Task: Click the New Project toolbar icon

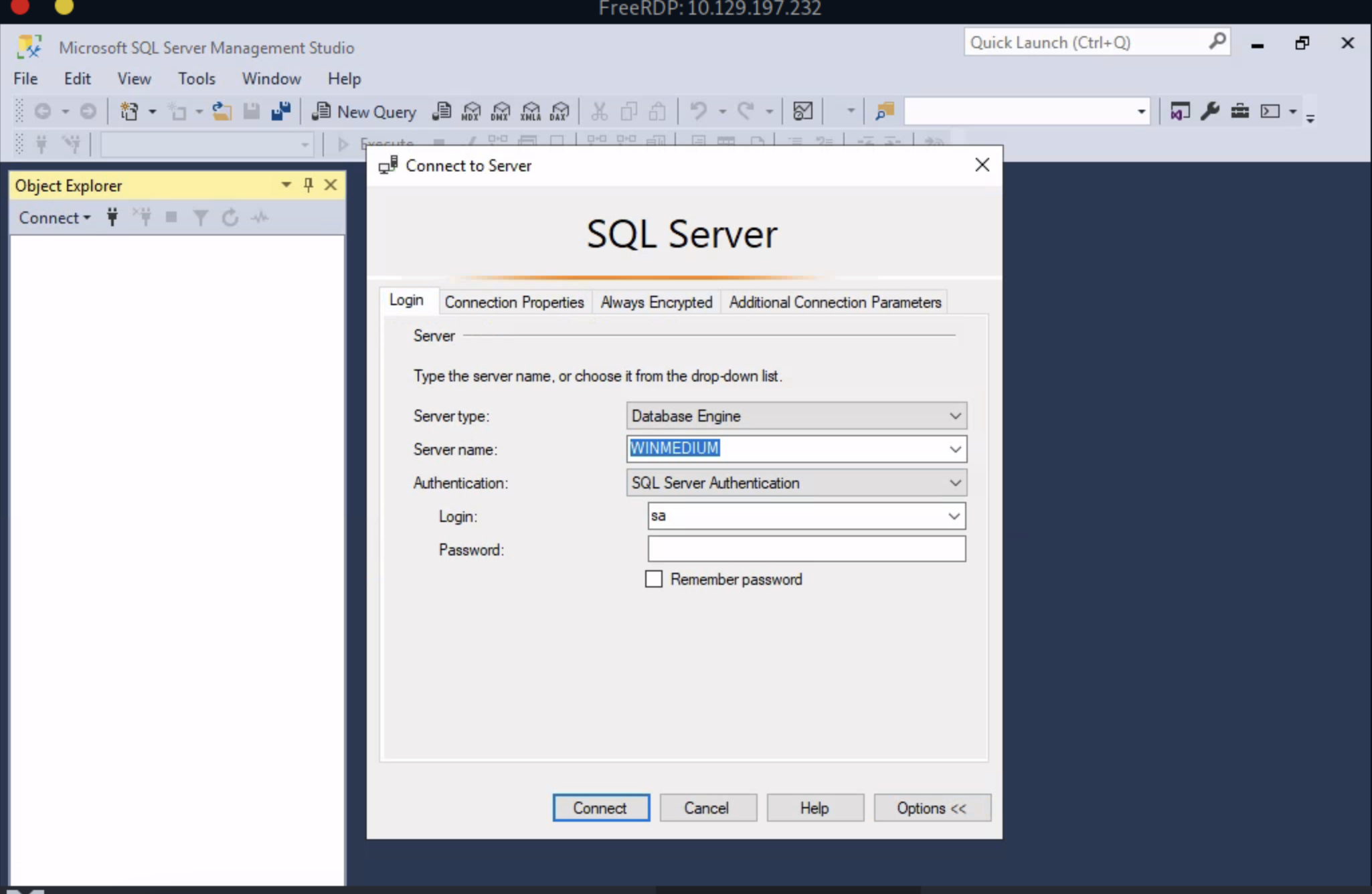Action: [129, 111]
